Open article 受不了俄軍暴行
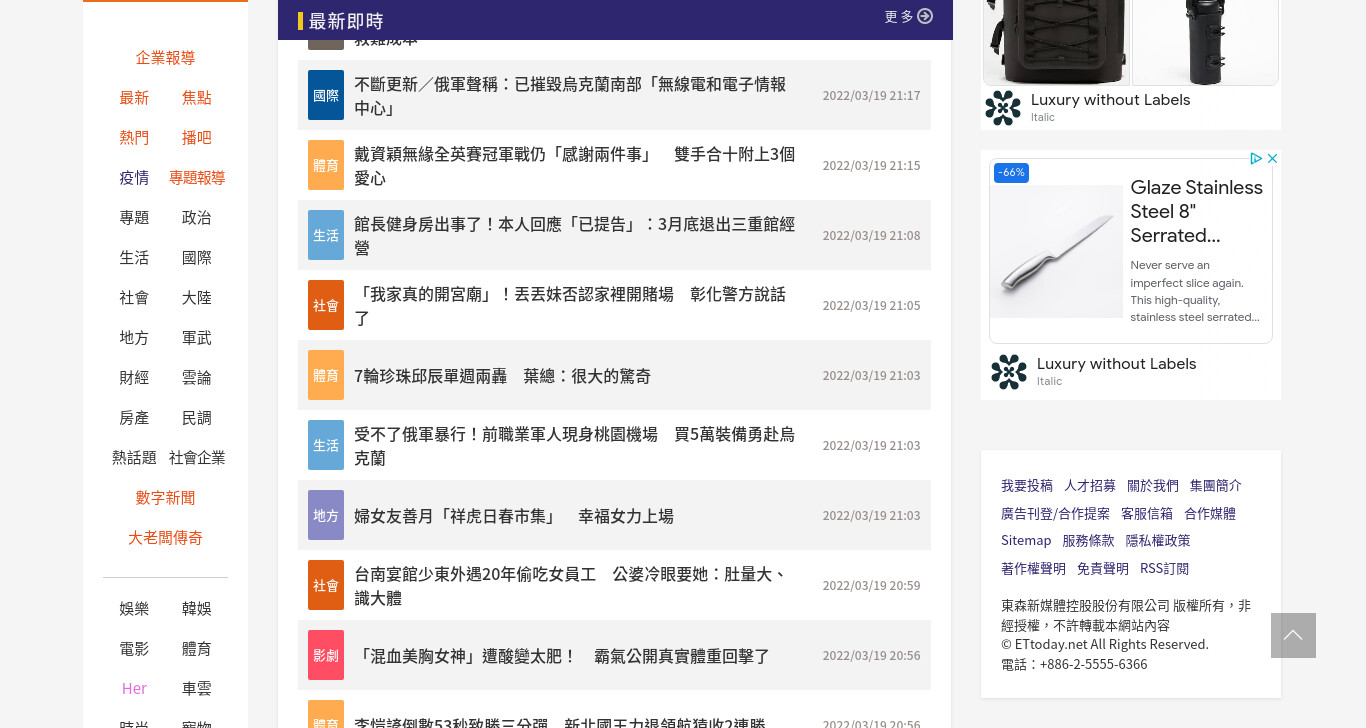Screen dimensions: 1366x728 click(574, 446)
